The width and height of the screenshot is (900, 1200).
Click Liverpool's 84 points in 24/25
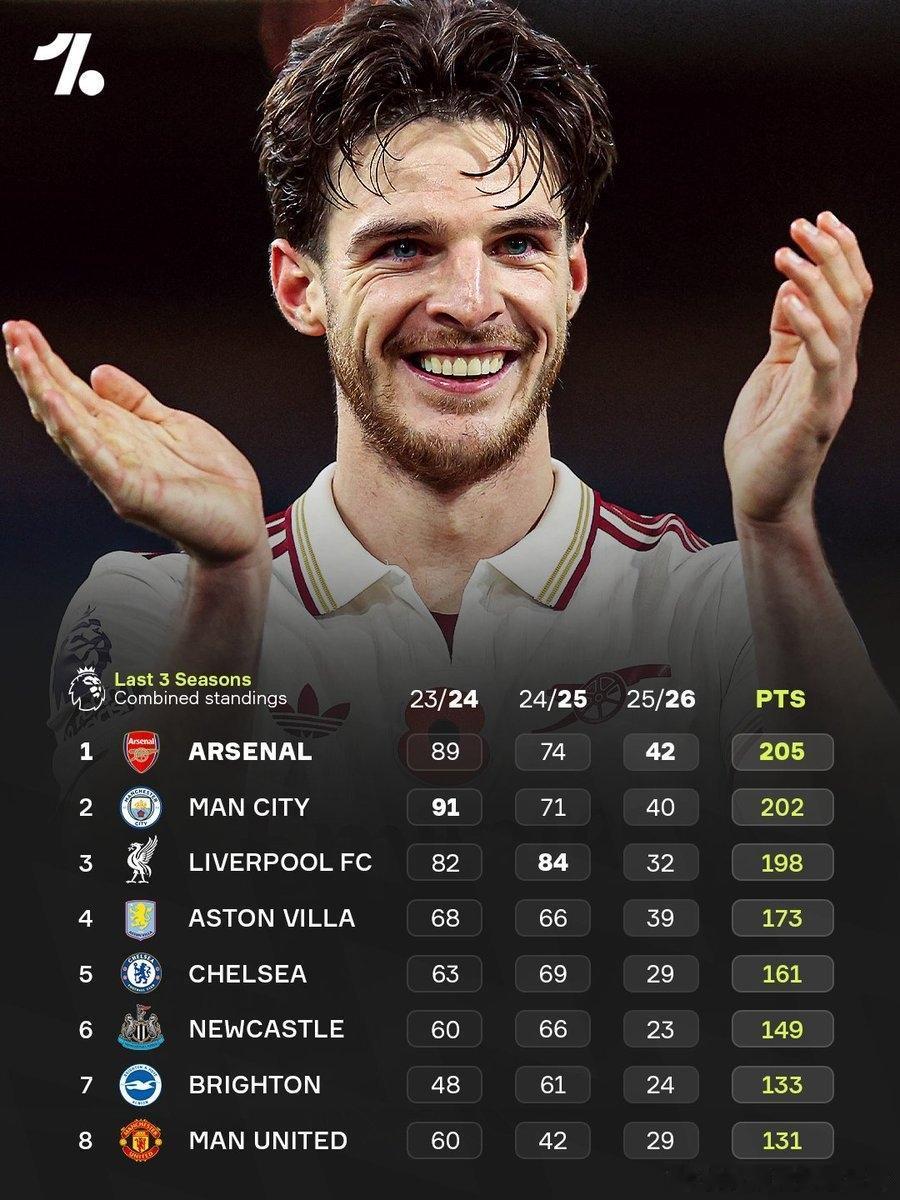[553, 862]
